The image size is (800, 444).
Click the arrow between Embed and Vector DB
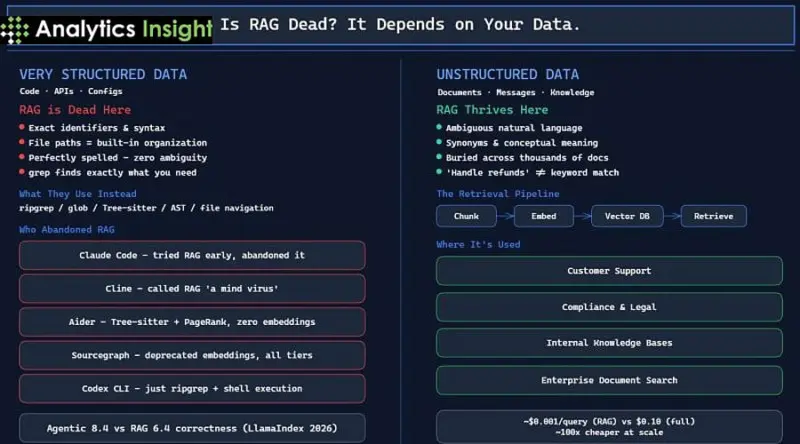tap(584, 216)
